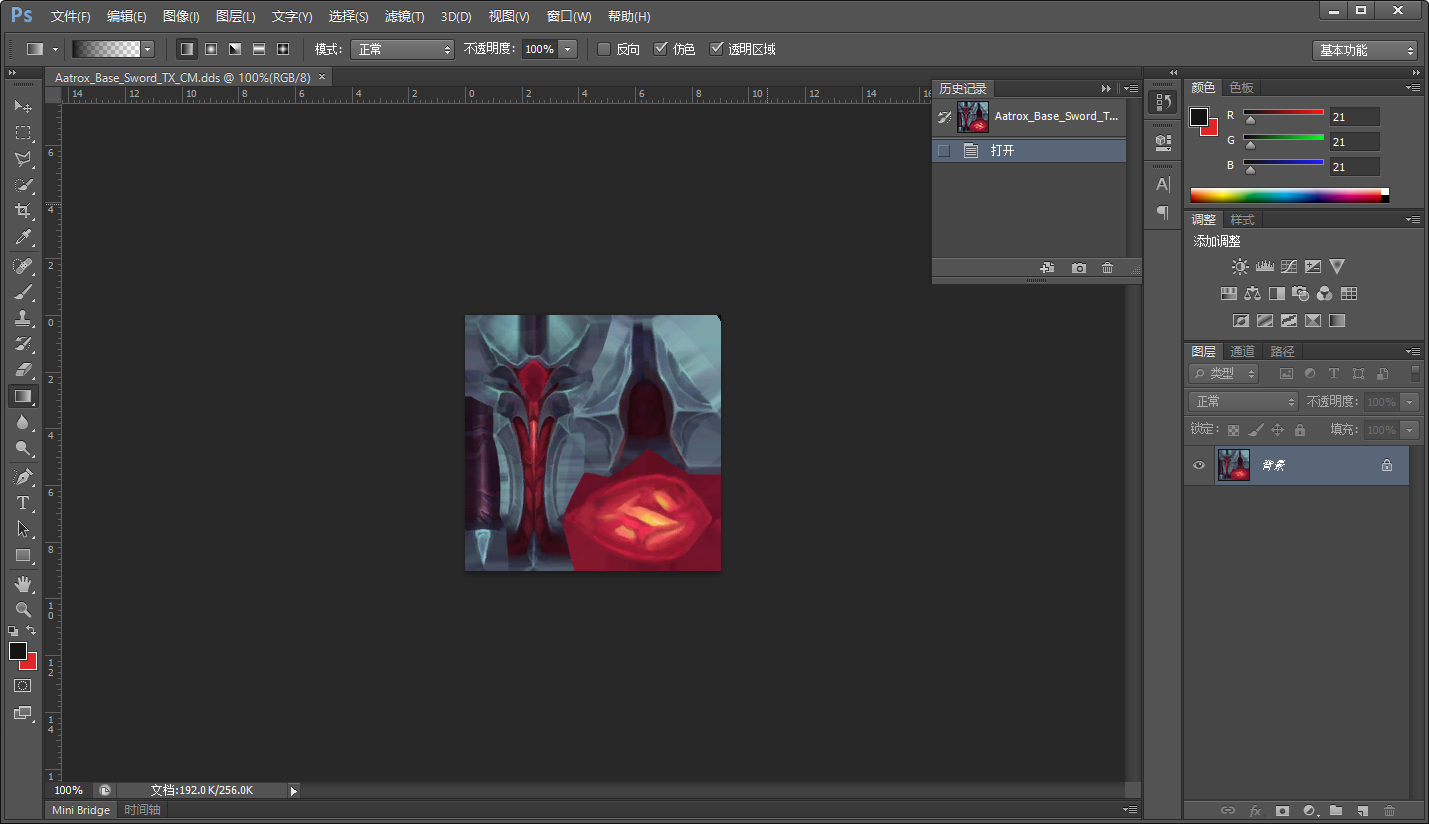Select the Clone Stamp tool
Viewport: 1429px width, 824px height.
click(x=23, y=318)
